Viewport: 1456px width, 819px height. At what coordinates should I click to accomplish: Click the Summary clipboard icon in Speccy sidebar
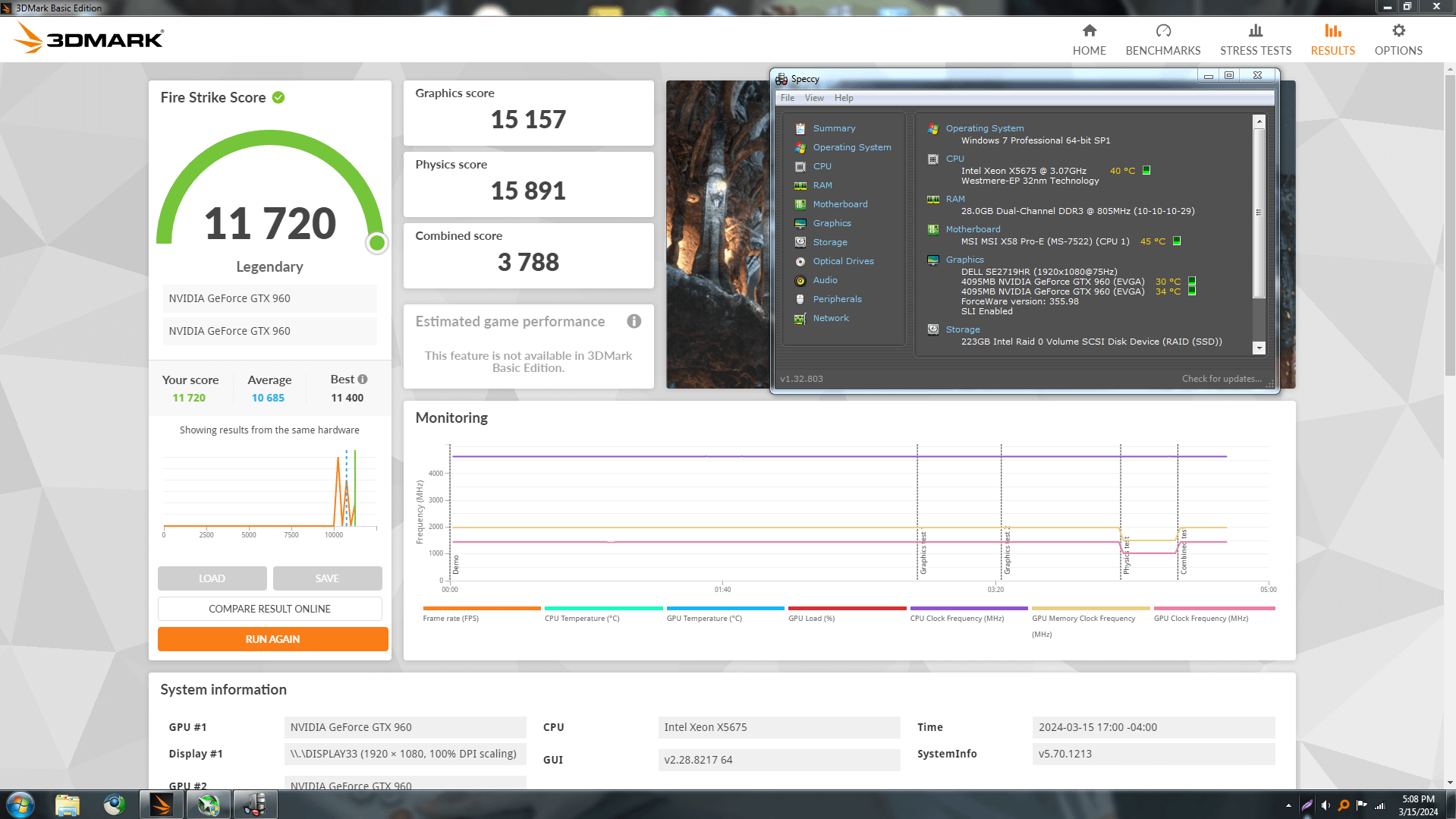[800, 128]
